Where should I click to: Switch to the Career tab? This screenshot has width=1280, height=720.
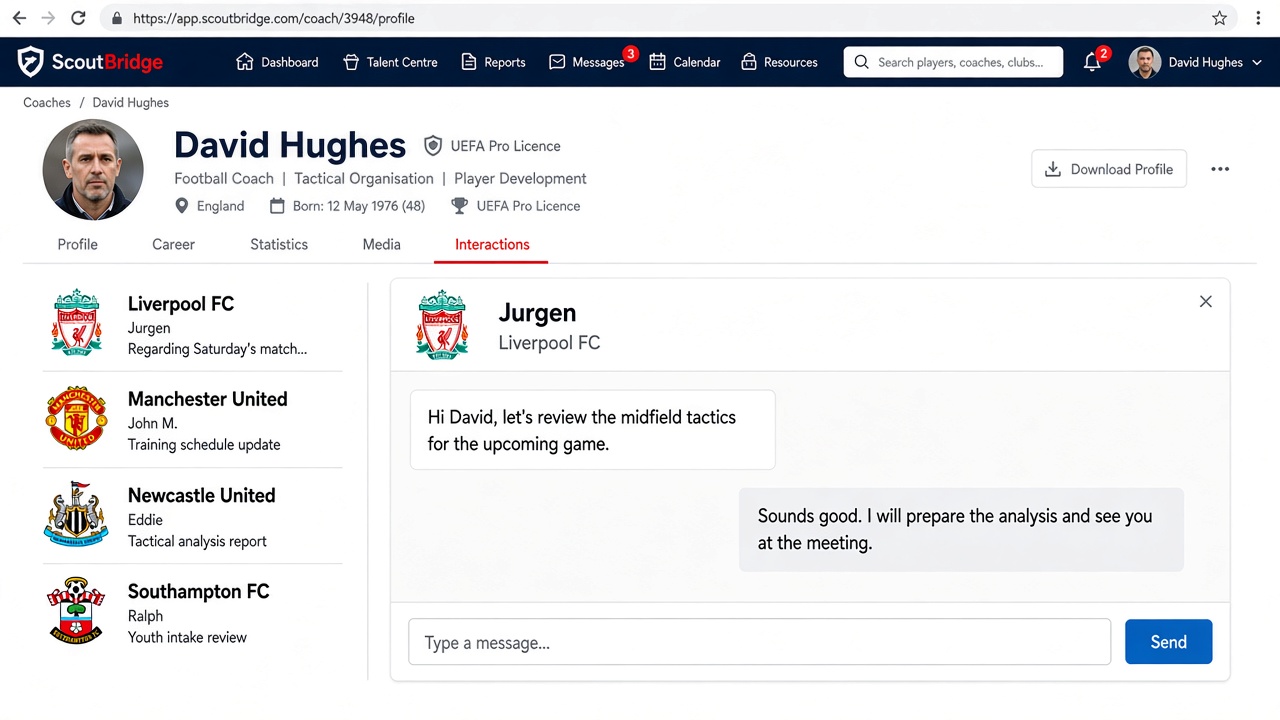point(173,244)
